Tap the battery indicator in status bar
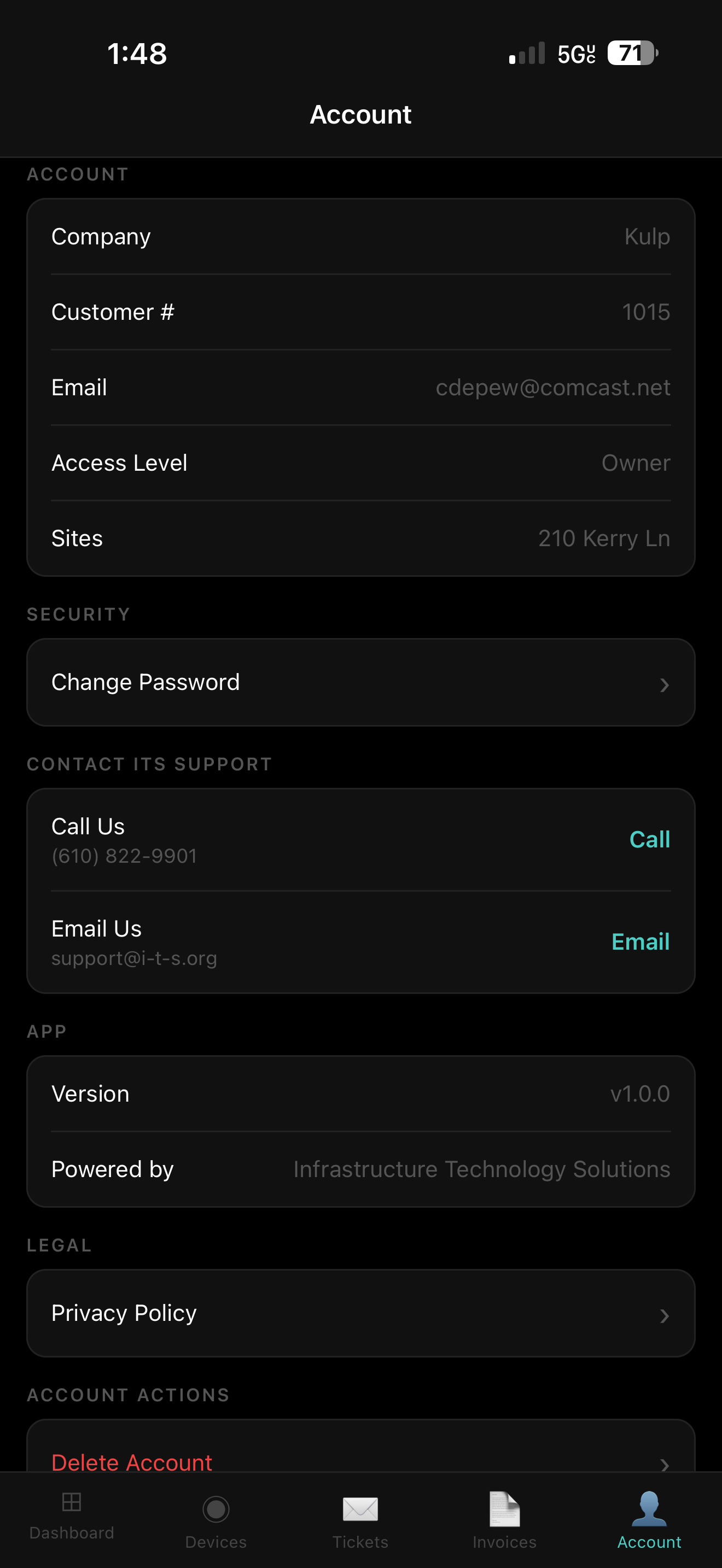This screenshot has width=722, height=1568. [x=632, y=54]
